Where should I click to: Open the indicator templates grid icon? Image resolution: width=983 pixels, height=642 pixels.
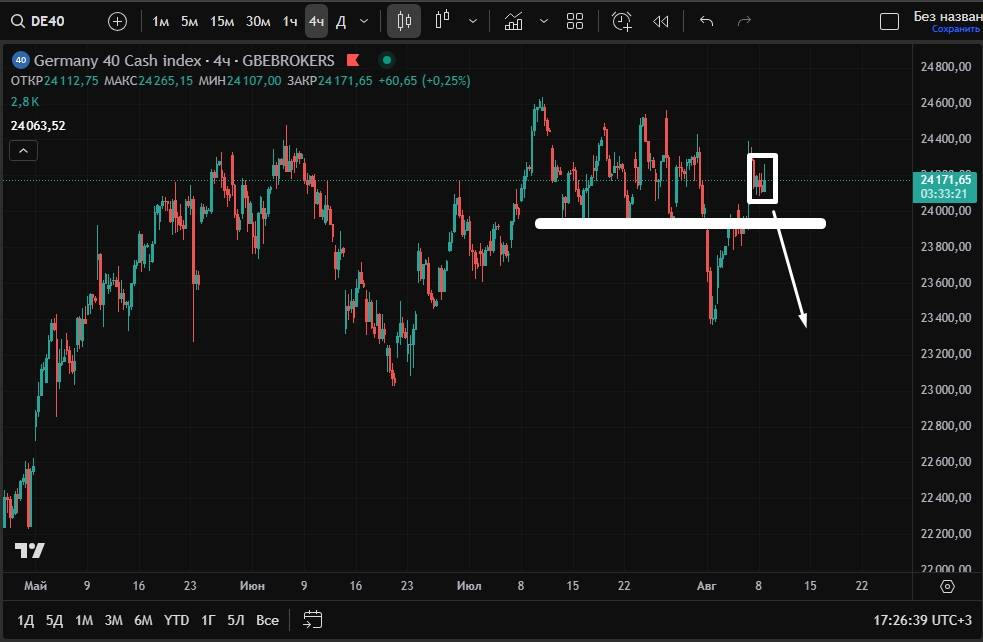tap(575, 21)
